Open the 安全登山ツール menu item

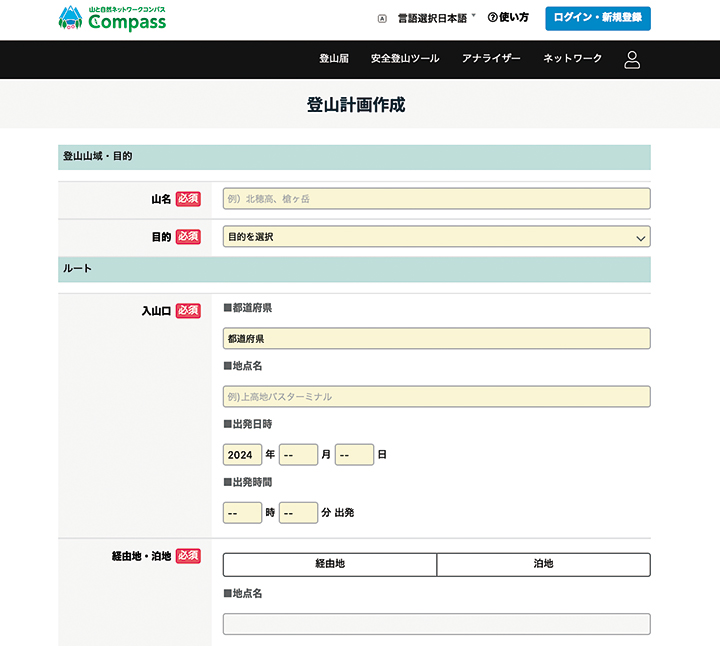pos(405,59)
